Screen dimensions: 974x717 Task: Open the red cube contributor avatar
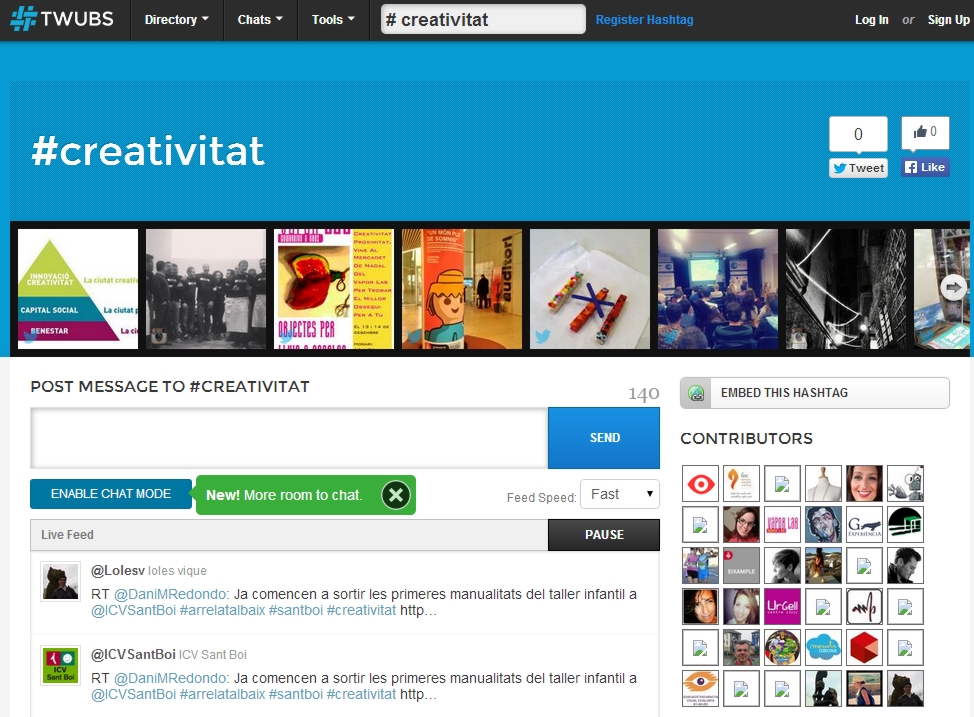point(864,647)
